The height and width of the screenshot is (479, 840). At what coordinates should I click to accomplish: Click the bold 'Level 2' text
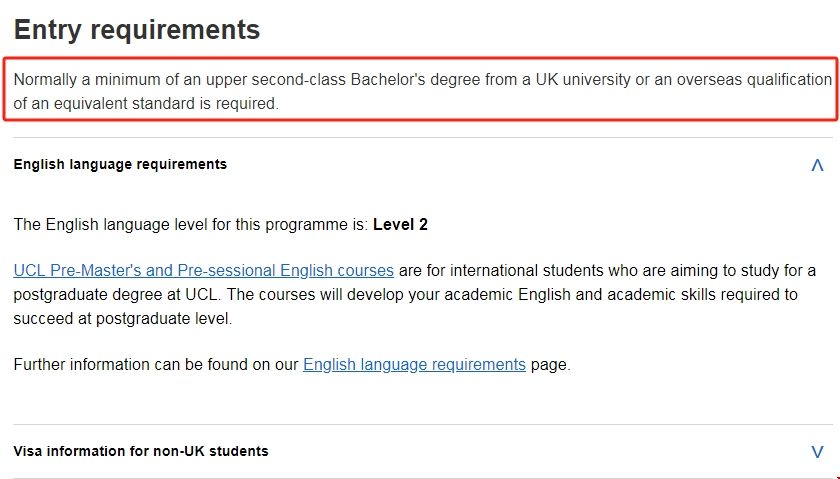pyautogui.click(x=400, y=225)
